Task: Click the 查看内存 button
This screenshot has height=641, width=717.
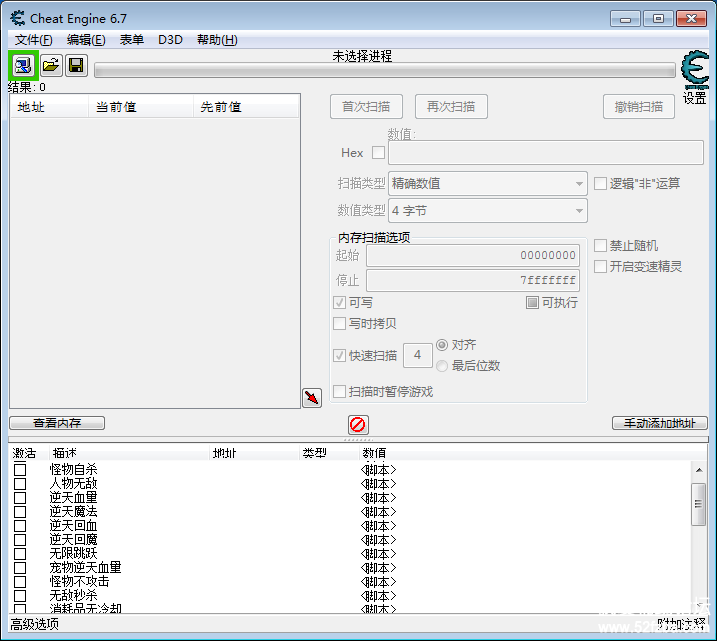Action: (57, 423)
